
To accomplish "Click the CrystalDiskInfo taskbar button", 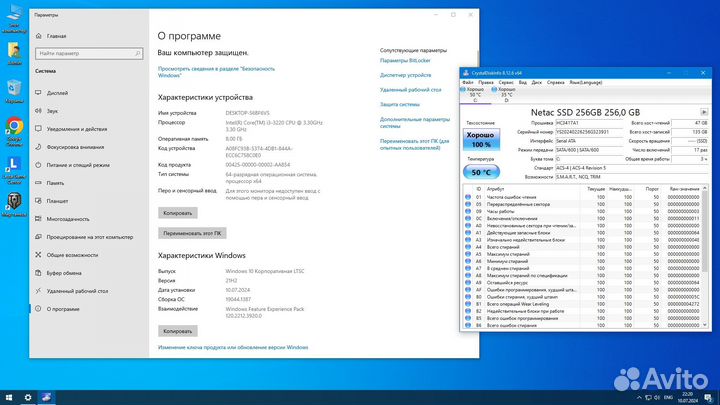I will [46, 398].
